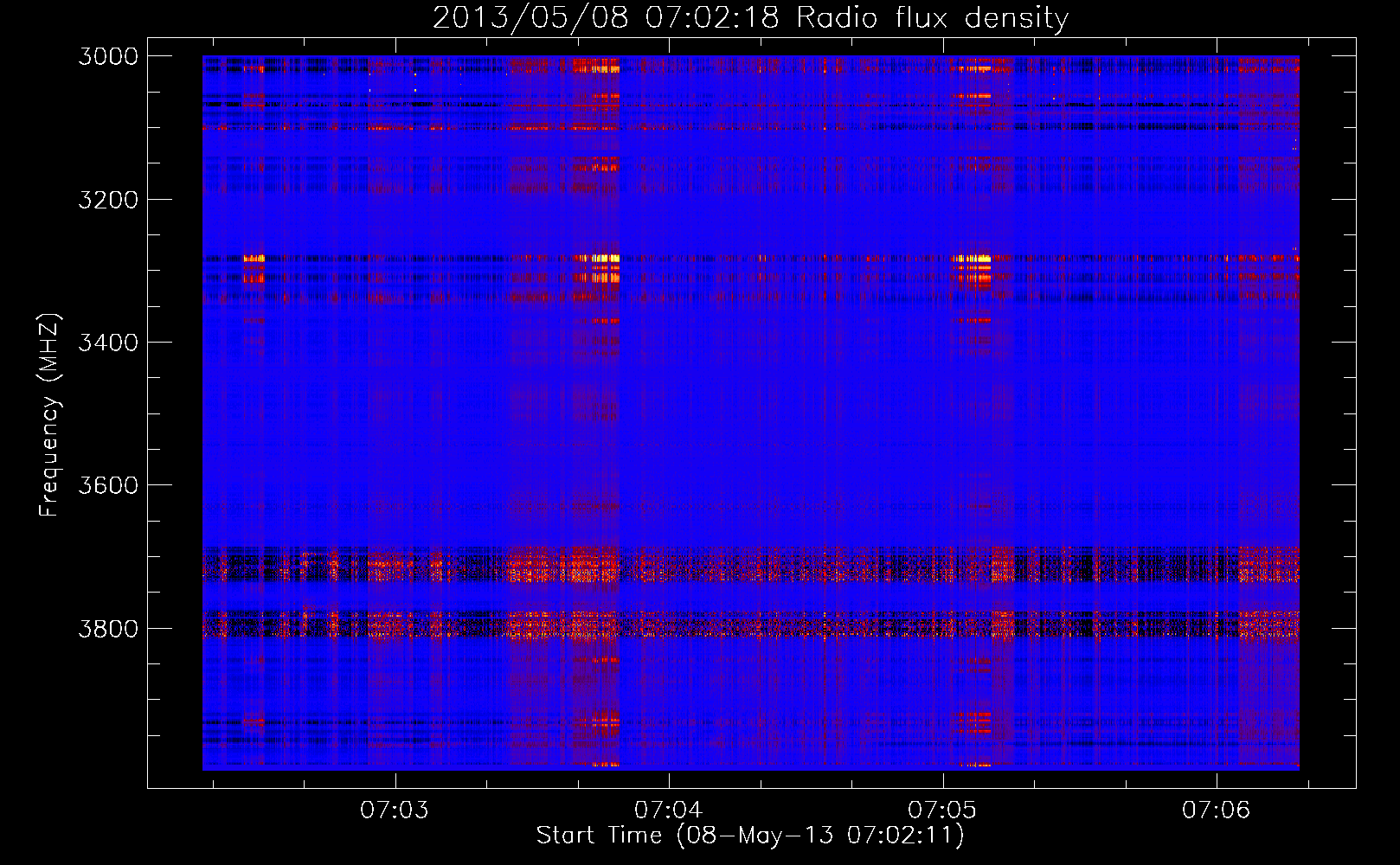Click the 07:06 time axis label

pyautogui.click(x=1217, y=810)
